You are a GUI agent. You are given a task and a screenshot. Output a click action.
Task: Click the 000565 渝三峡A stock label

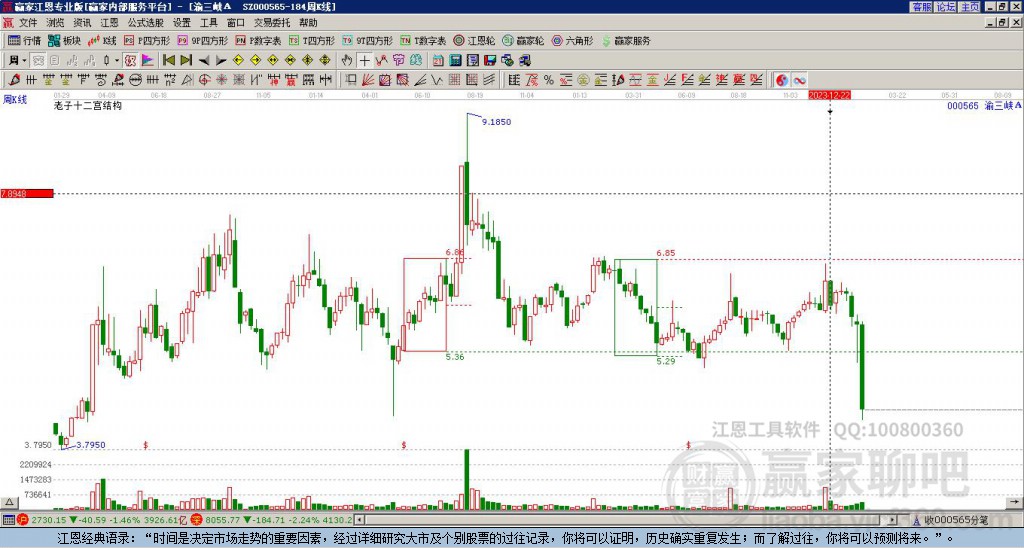pos(984,105)
